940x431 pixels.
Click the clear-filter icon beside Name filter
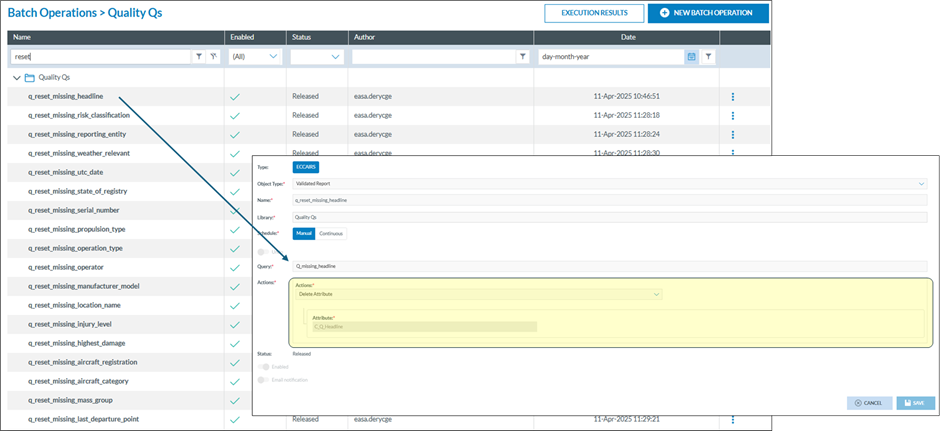tap(212, 57)
